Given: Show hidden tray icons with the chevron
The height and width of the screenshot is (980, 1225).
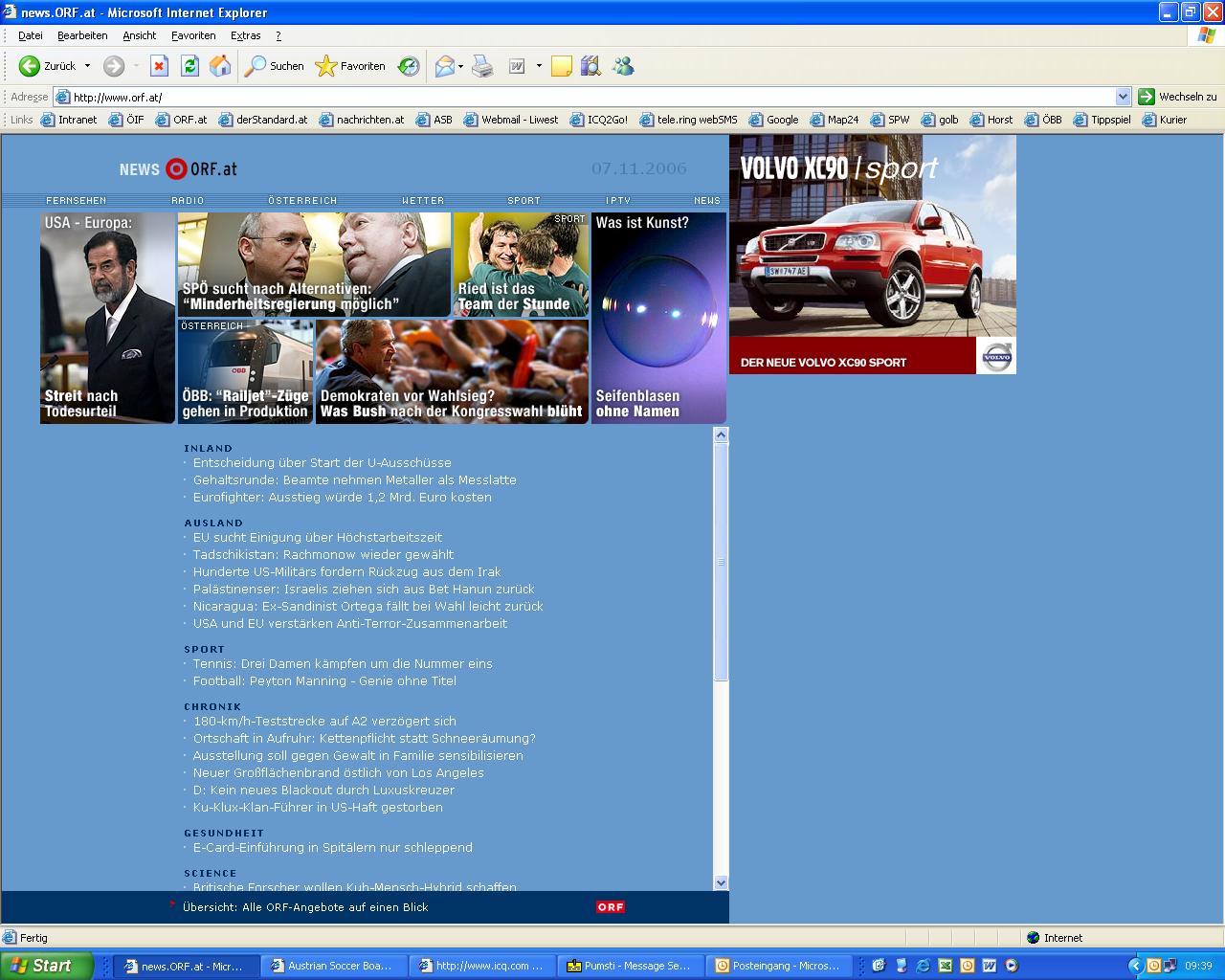Looking at the screenshot, I should [1136, 966].
